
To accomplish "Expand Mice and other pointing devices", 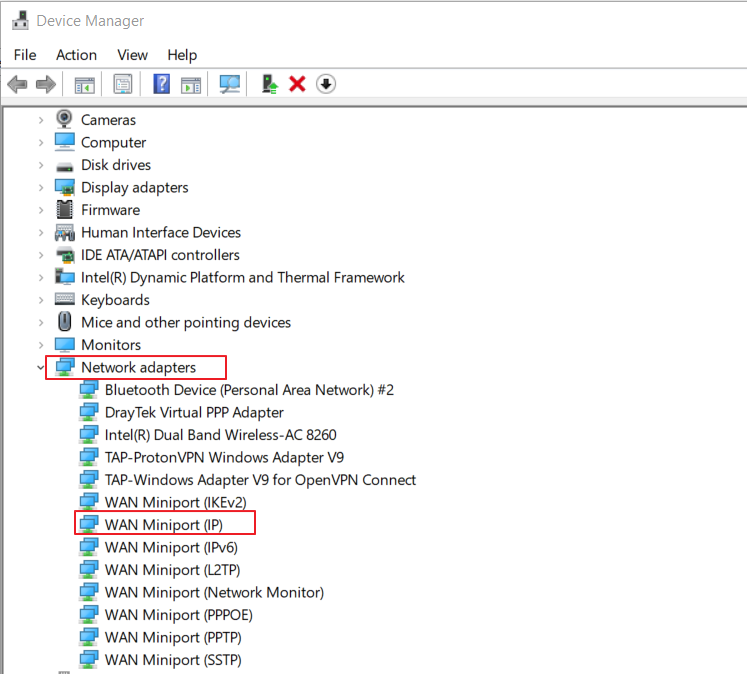I will 41,322.
